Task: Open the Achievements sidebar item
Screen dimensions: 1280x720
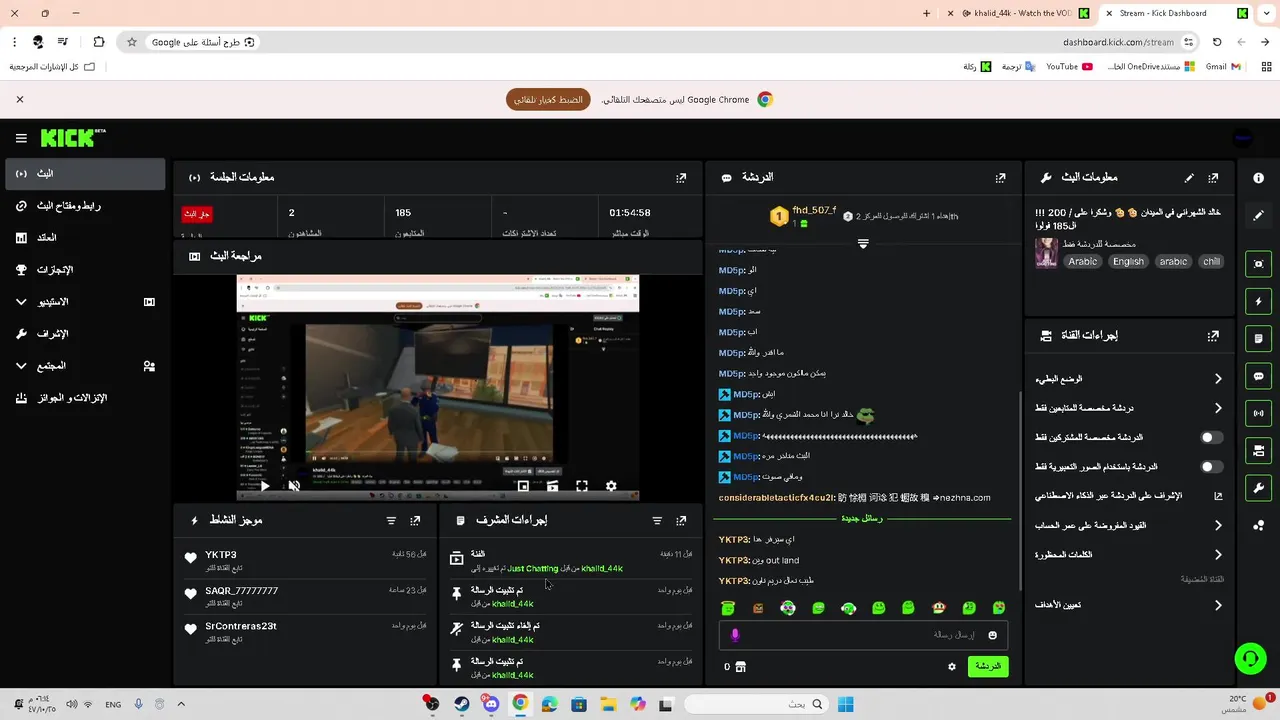Action: click(84, 270)
